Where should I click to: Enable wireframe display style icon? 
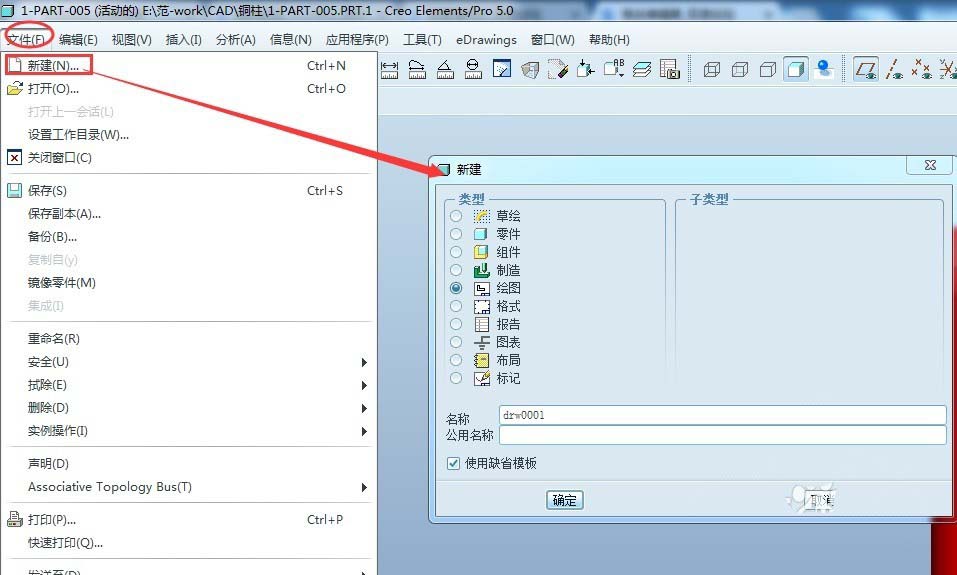tap(712, 69)
